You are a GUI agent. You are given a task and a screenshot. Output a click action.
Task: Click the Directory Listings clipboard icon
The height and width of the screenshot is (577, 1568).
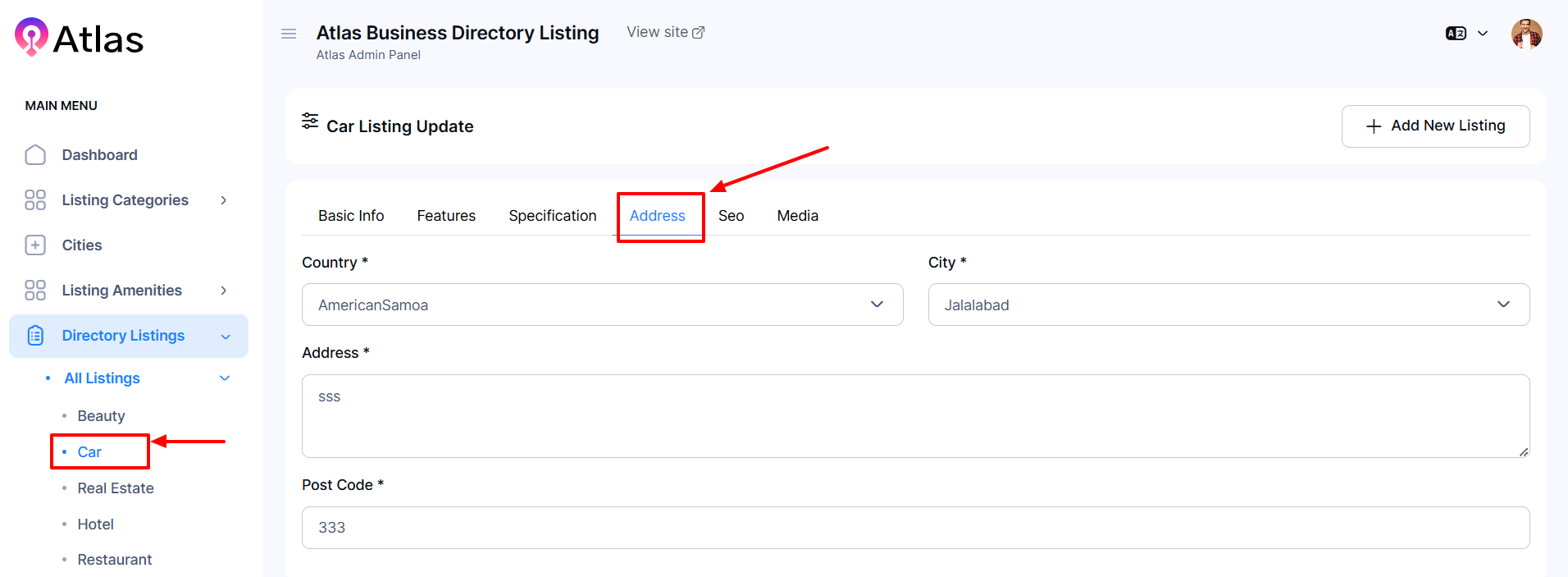[x=35, y=336]
